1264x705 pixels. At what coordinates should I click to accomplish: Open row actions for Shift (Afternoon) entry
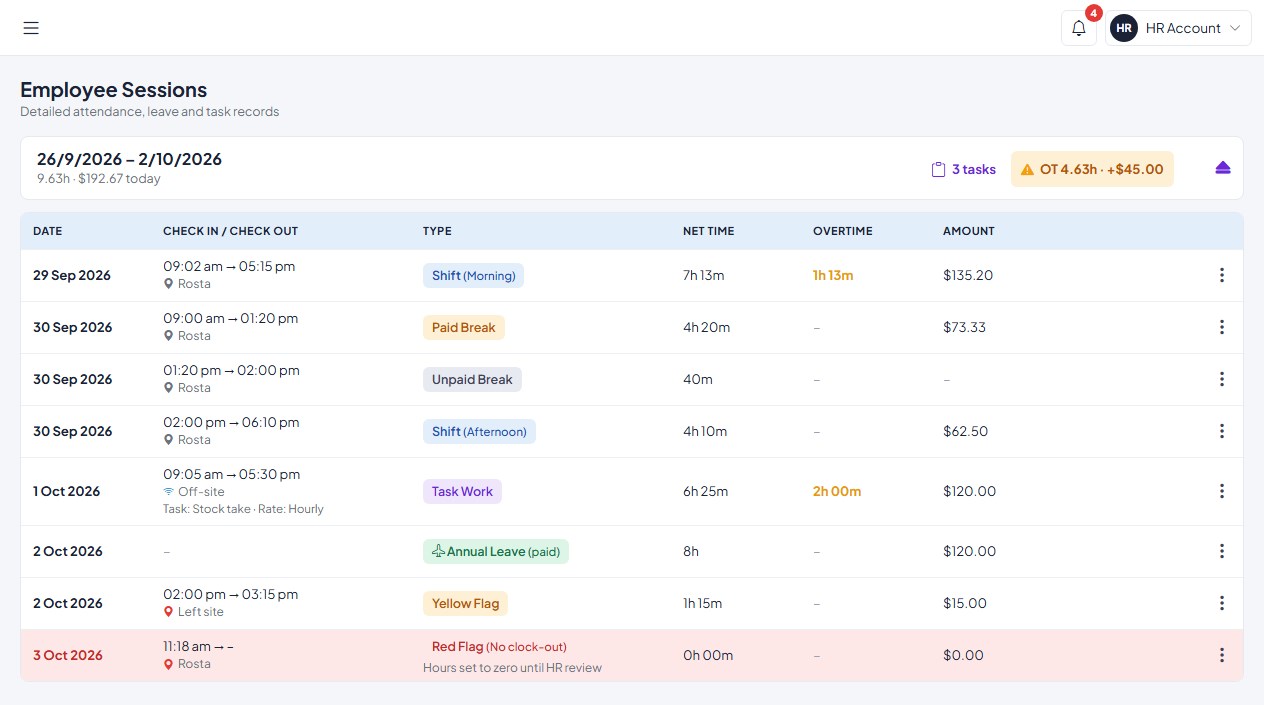coord(1222,431)
